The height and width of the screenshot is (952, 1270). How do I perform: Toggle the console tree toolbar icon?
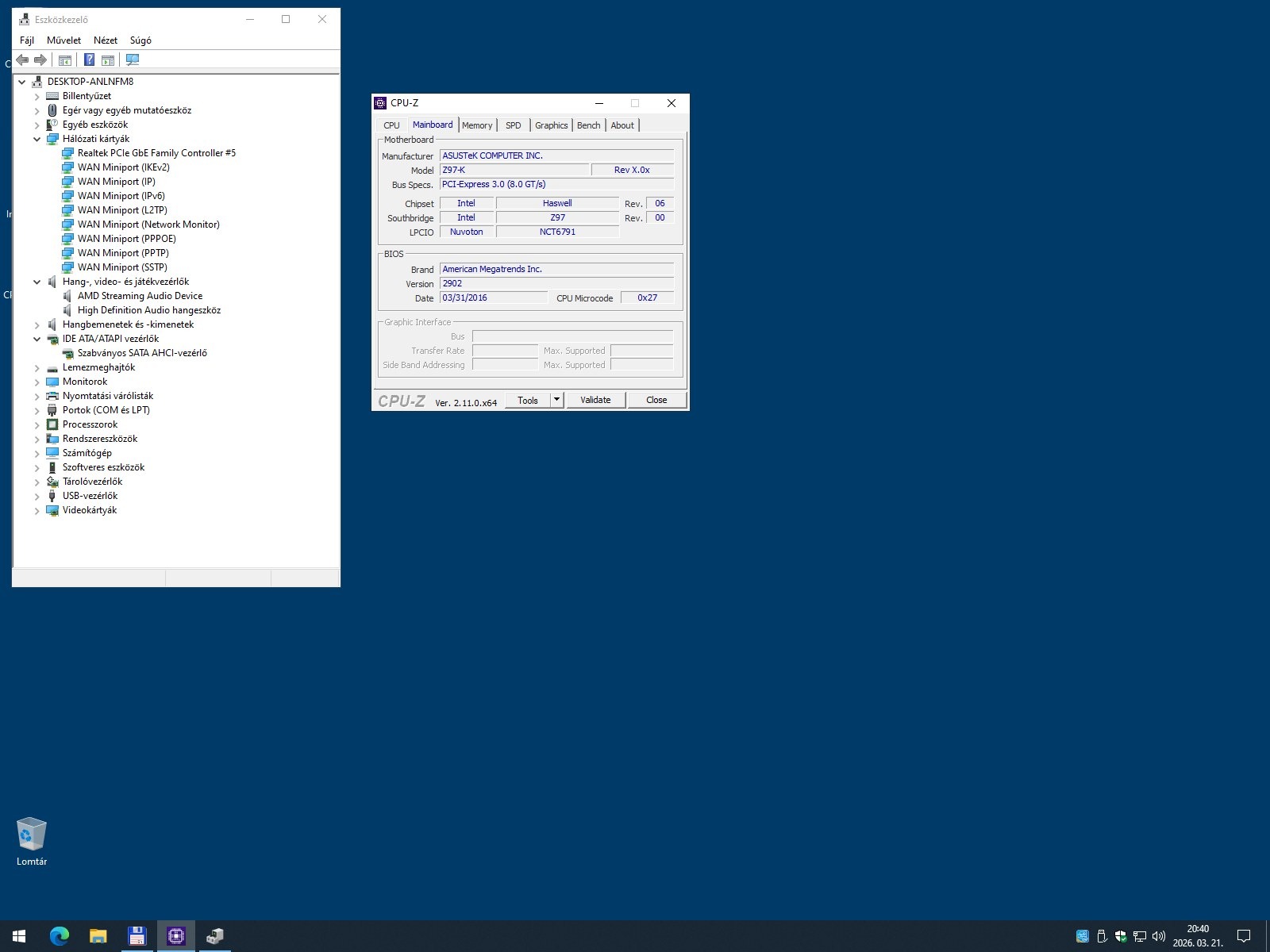pos(65,60)
